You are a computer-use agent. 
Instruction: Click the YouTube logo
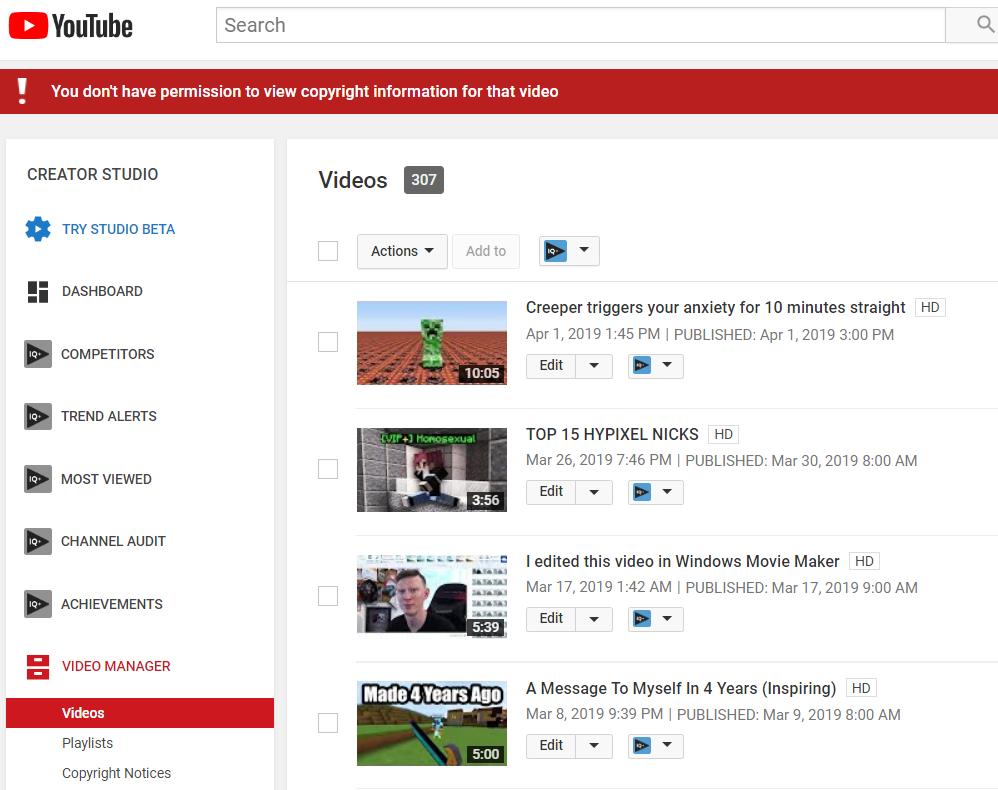[70, 26]
